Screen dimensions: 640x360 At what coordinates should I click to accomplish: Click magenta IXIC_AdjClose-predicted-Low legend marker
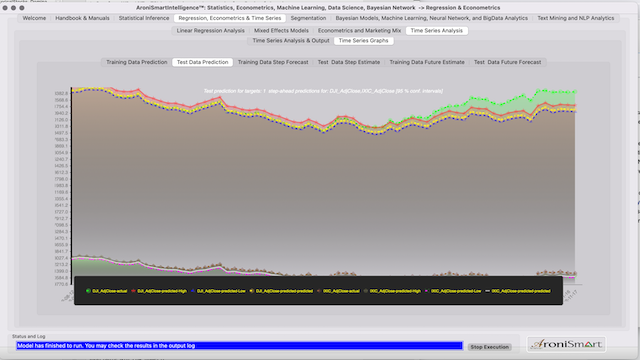pos(427,291)
